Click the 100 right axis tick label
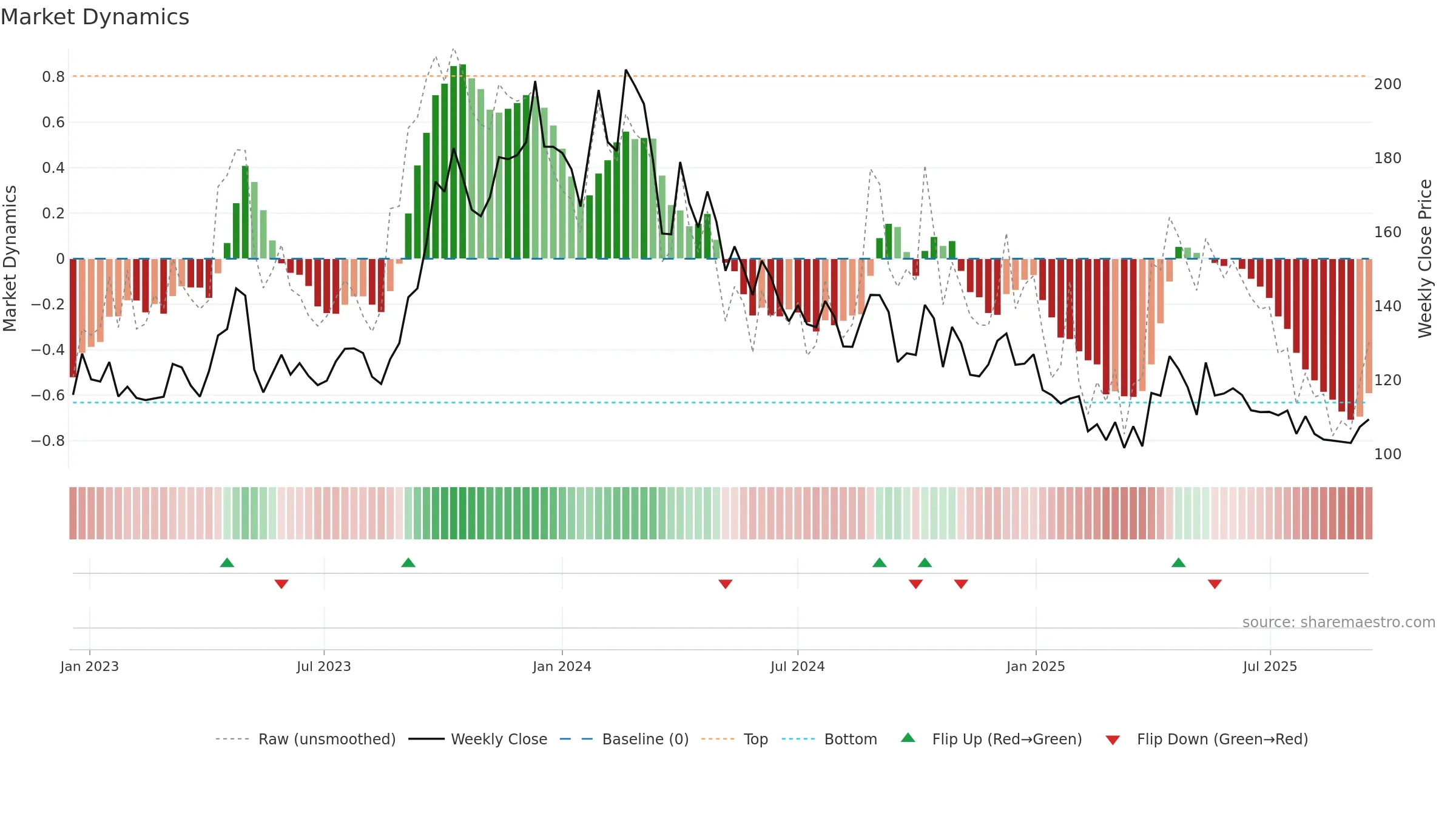The height and width of the screenshot is (819, 1456). [x=1388, y=454]
